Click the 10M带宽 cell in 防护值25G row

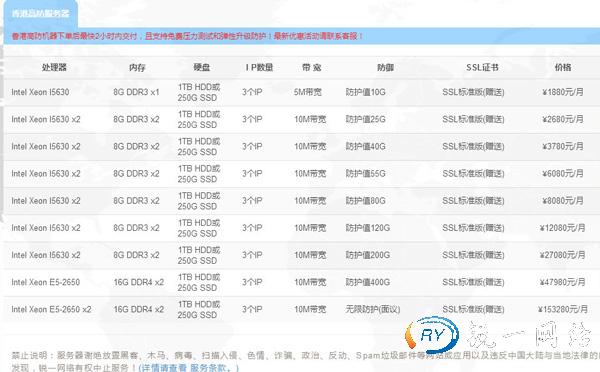[x=310, y=119]
